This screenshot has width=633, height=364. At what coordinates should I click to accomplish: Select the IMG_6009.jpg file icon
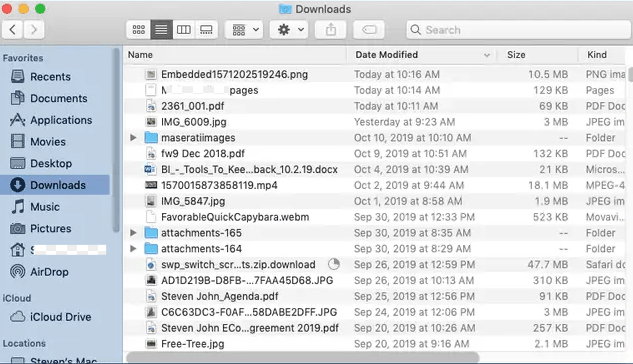coord(151,122)
